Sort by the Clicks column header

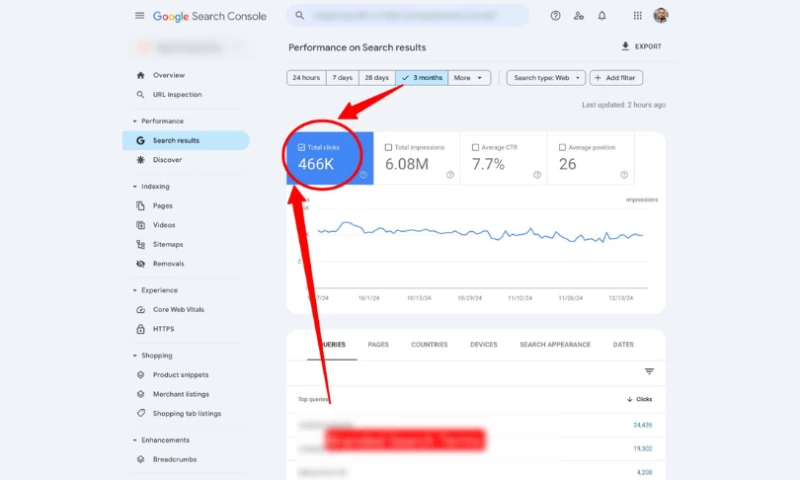[x=639, y=399]
